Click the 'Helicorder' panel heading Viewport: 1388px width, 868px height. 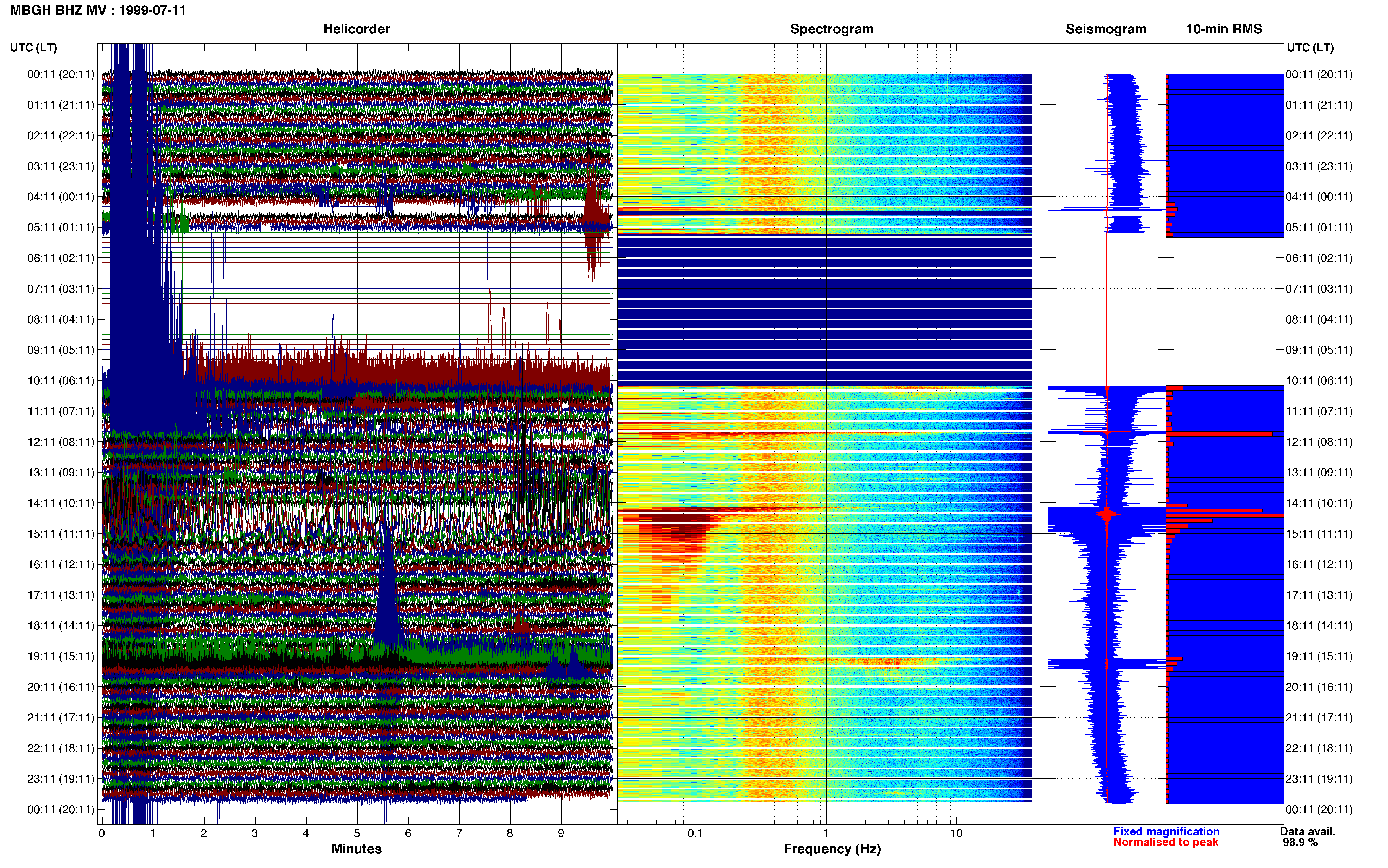pos(356,29)
